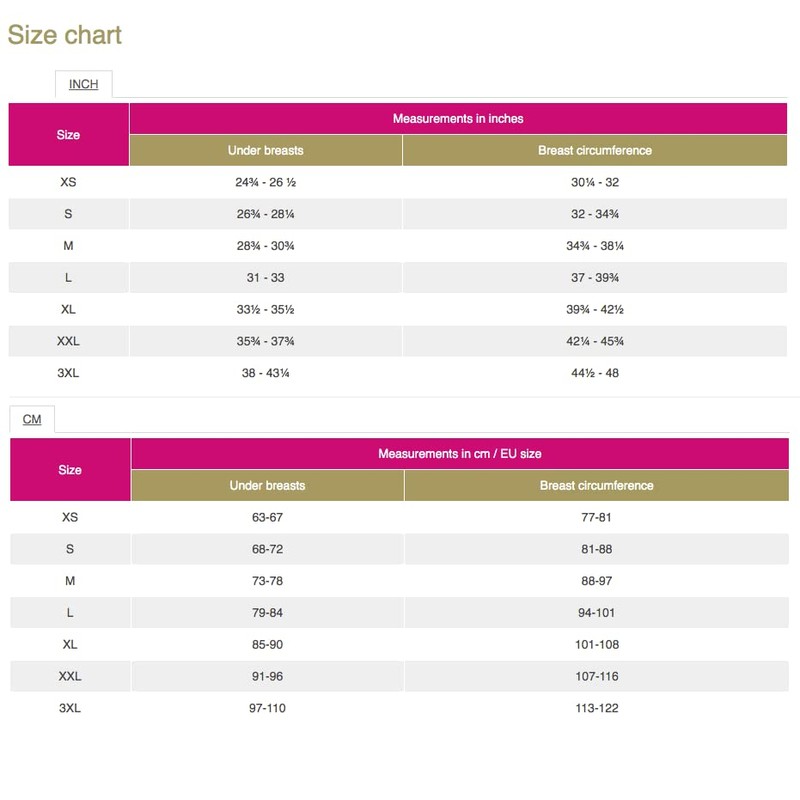Screen dimensions: 800x800
Task: Select the M row value 73-78 in cm table
Action: point(264,580)
